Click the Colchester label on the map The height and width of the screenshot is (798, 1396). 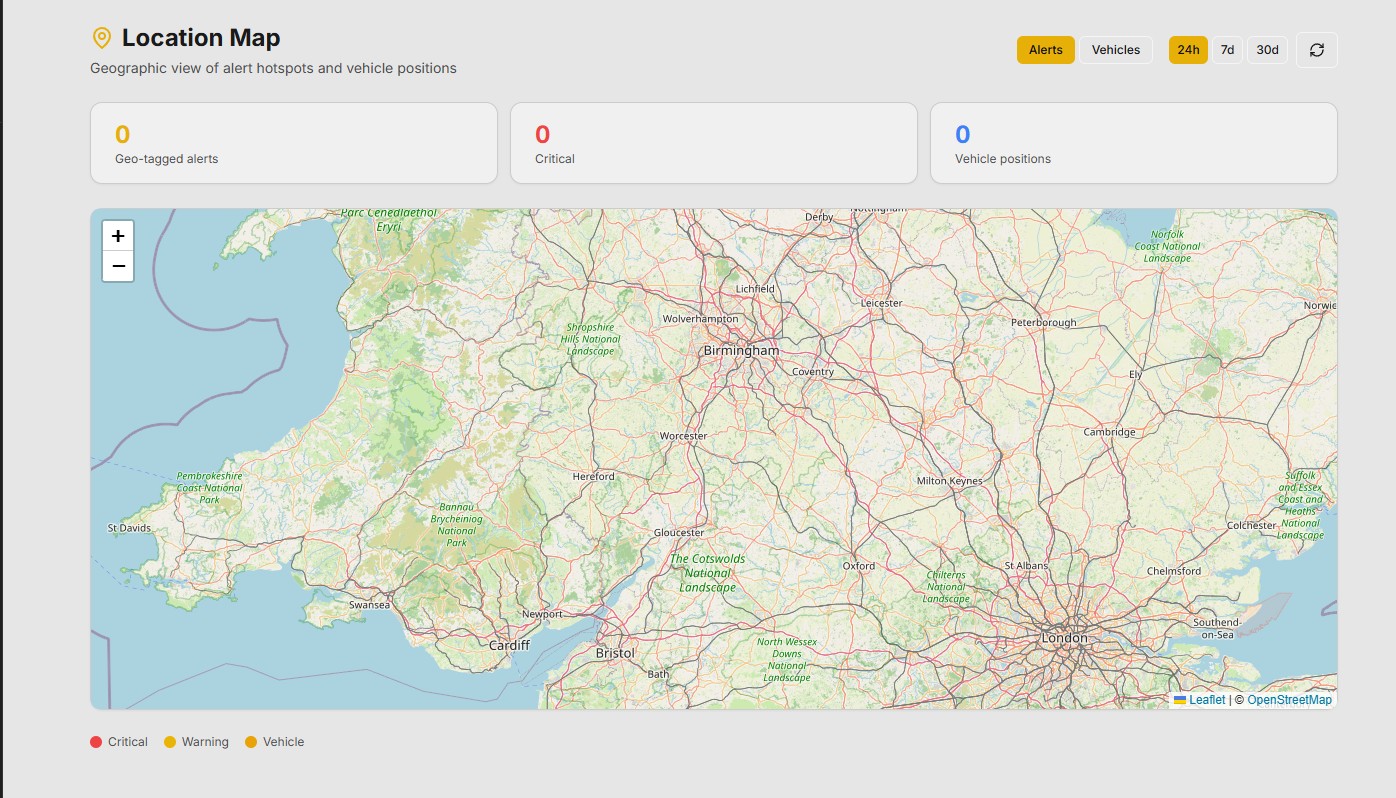pos(1252,525)
